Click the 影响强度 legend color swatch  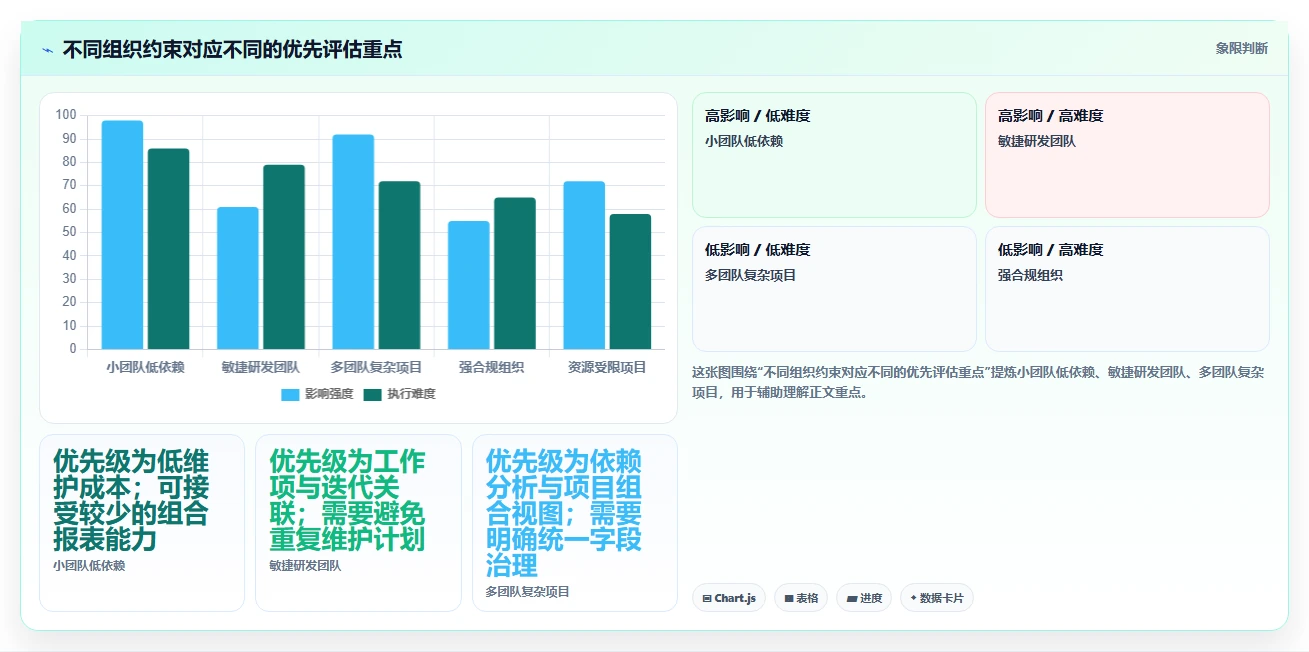pos(290,394)
